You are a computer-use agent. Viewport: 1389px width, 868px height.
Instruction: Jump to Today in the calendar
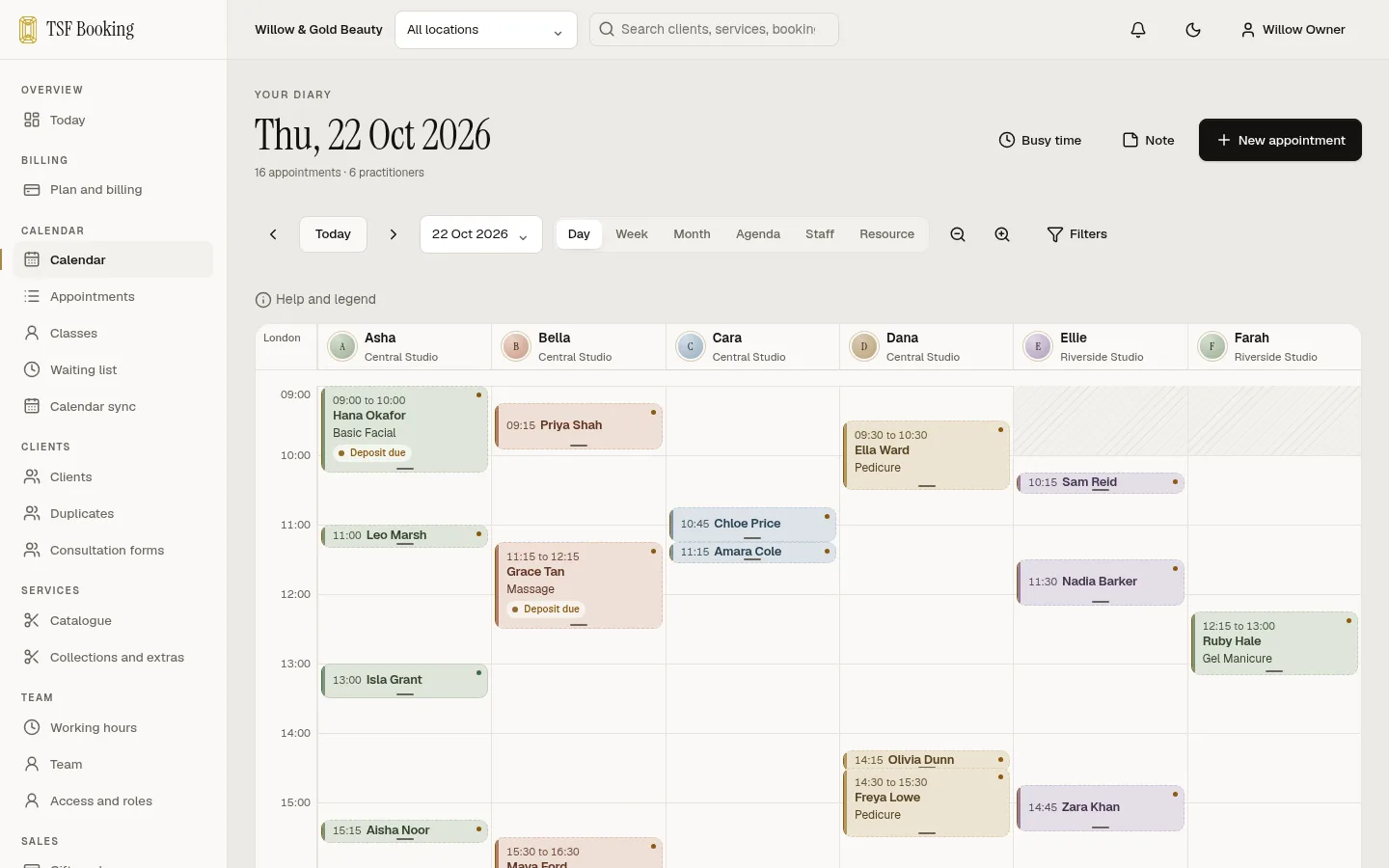click(x=333, y=234)
